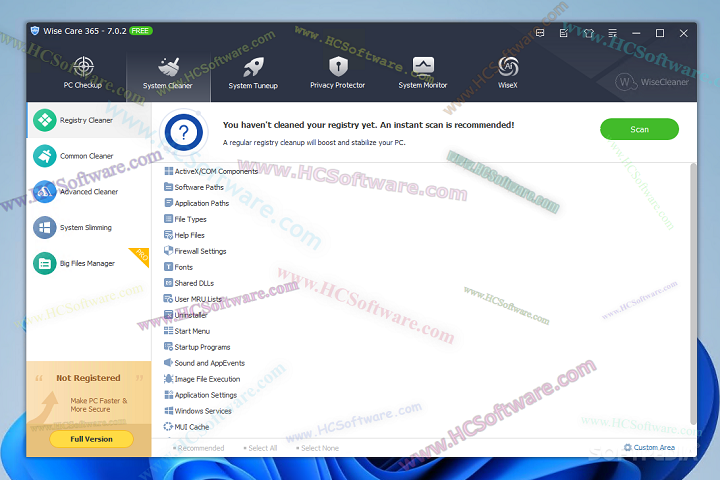
Task: Open Big Files Manager in the sidebar
Action: [x=89, y=263]
